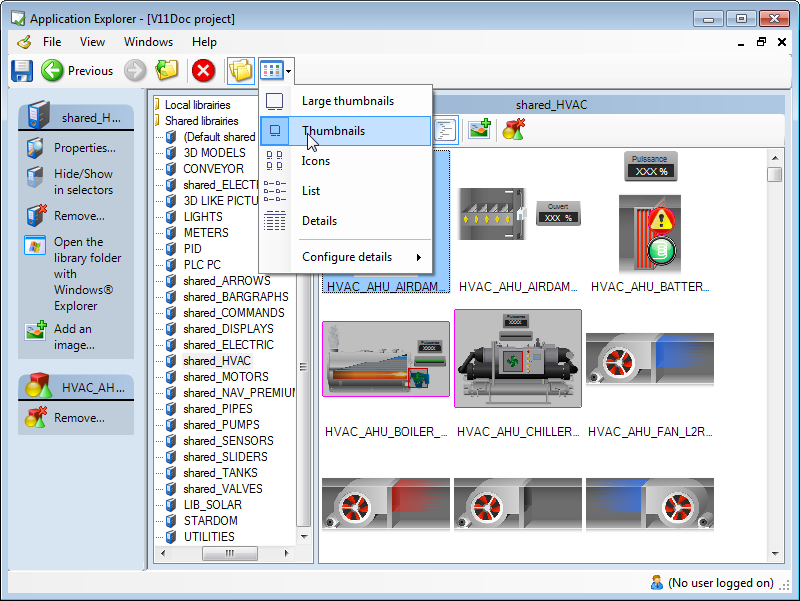
Task: Open the view mode dropdown arrow
Action: click(289, 71)
